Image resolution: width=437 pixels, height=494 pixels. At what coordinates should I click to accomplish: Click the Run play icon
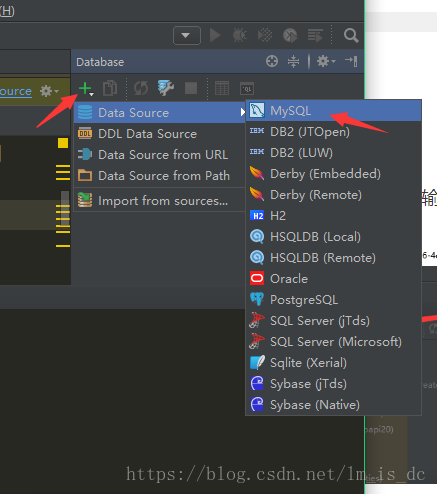[x=215, y=35]
